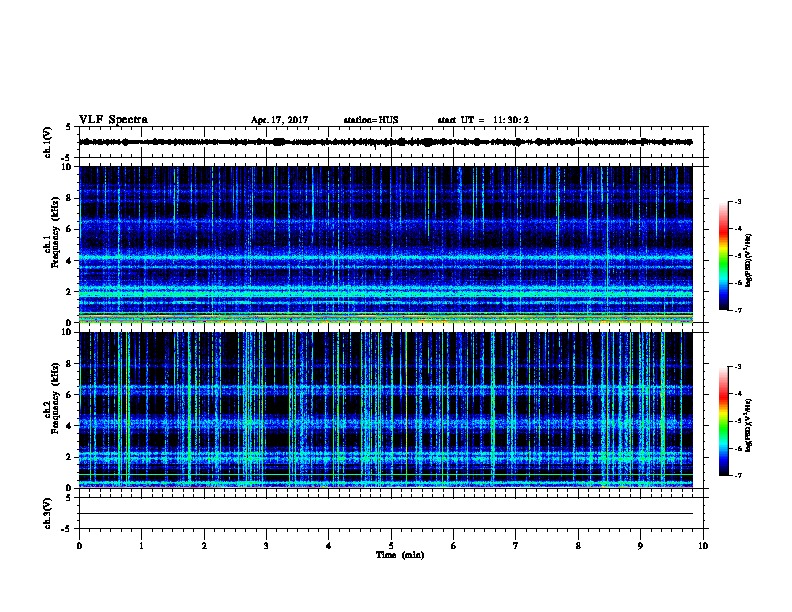
Task: Click the "ch.3(V)" axis label
Action: [47, 513]
